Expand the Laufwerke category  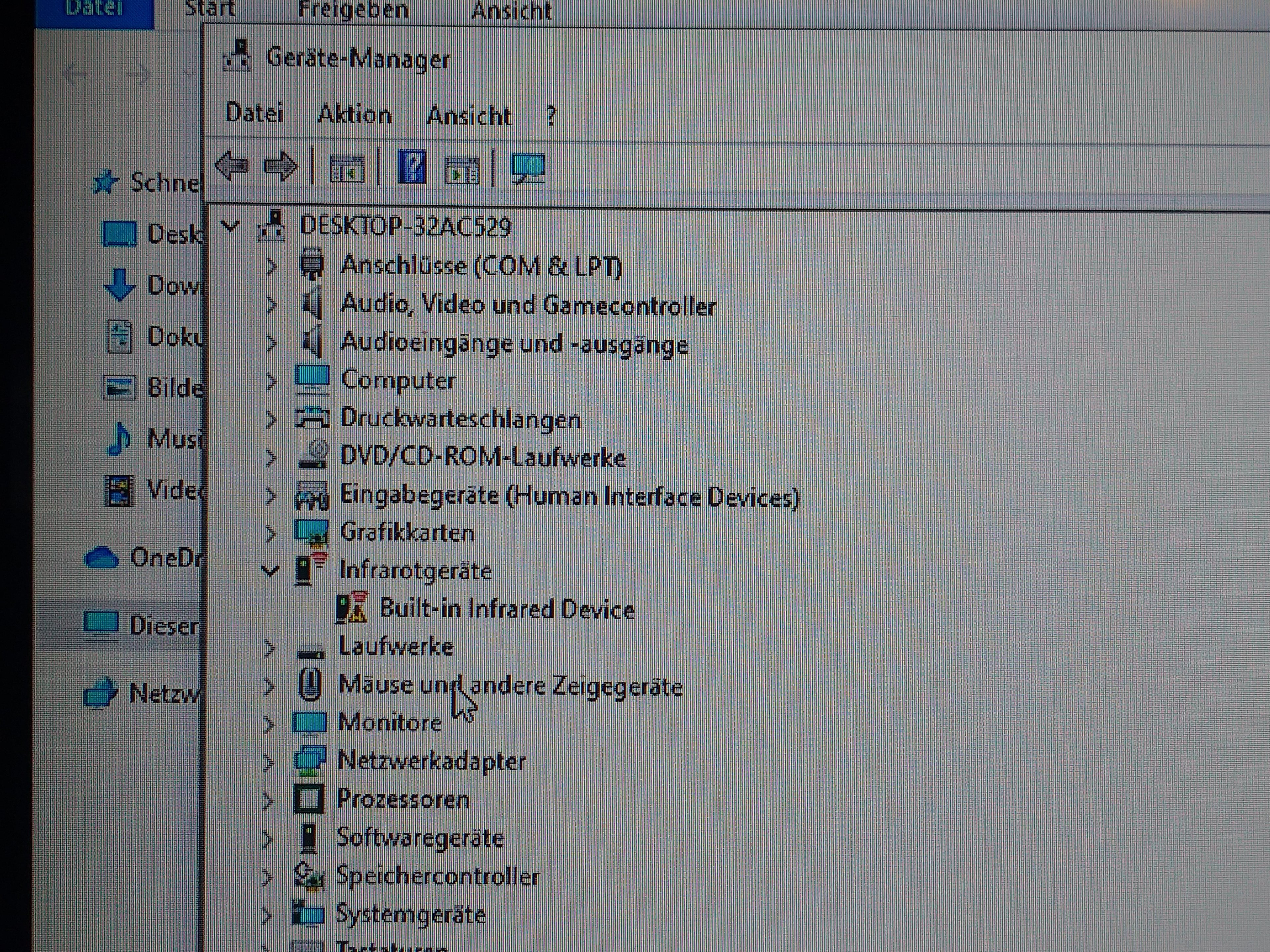click(269, 648)
